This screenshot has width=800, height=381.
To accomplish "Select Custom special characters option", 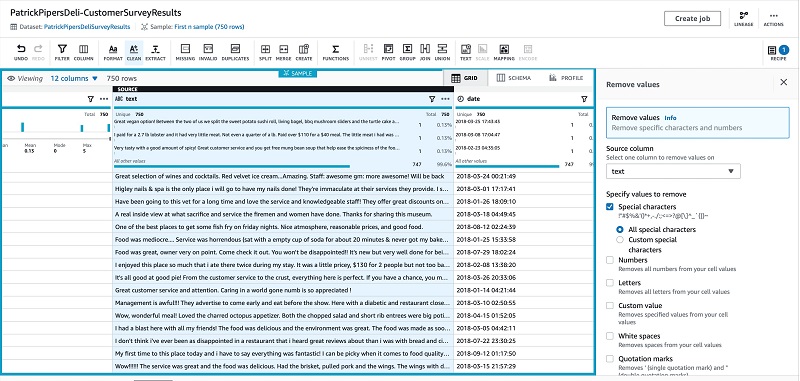I will click(x=620, y=240).
